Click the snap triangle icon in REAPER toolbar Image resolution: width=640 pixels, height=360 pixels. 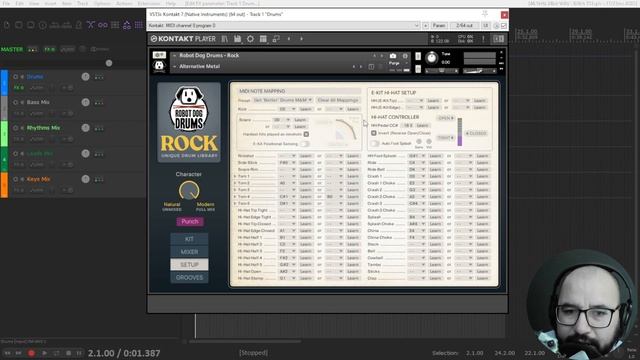pos(127,25)
